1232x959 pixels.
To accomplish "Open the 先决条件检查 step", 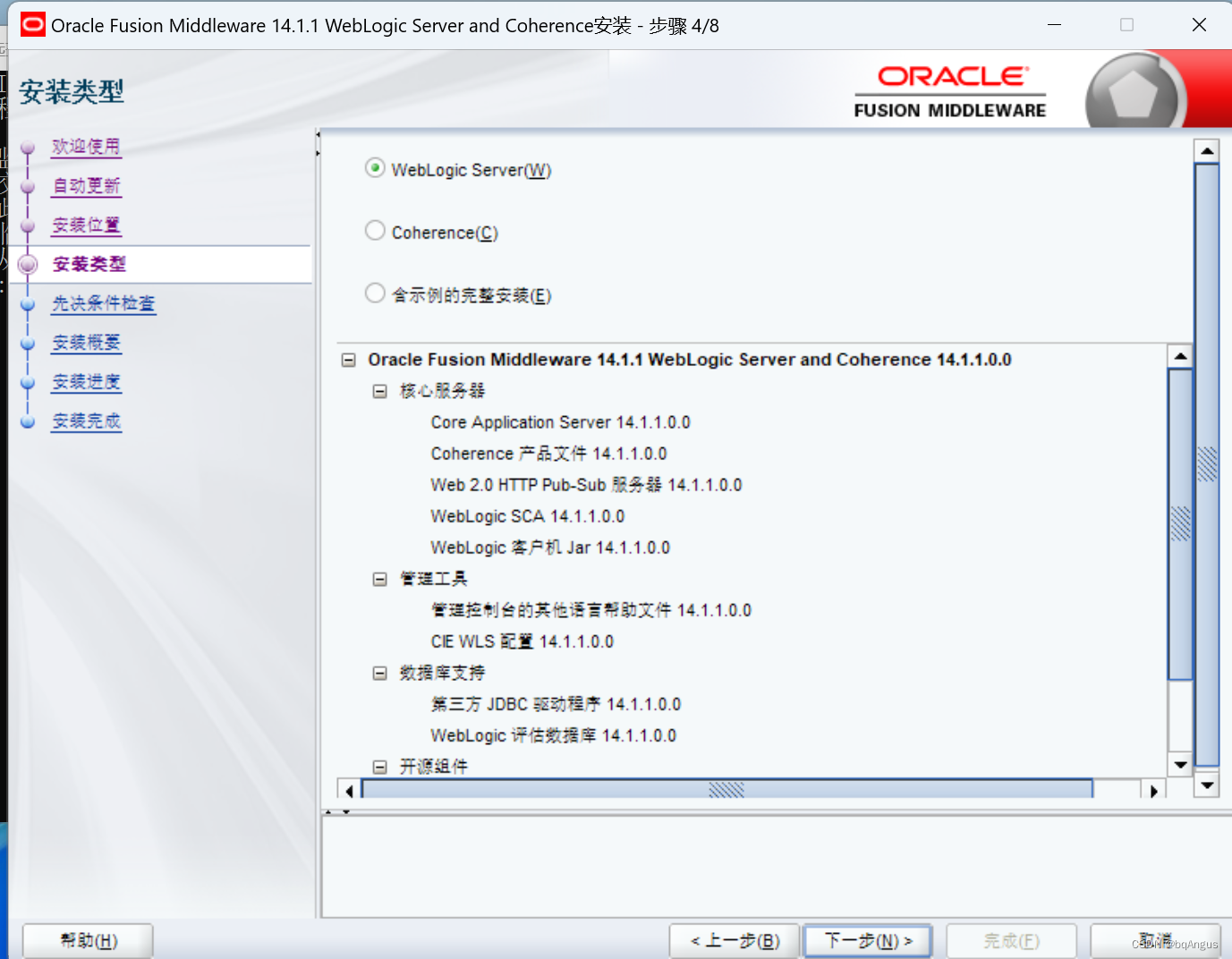I will coord(104,304).
